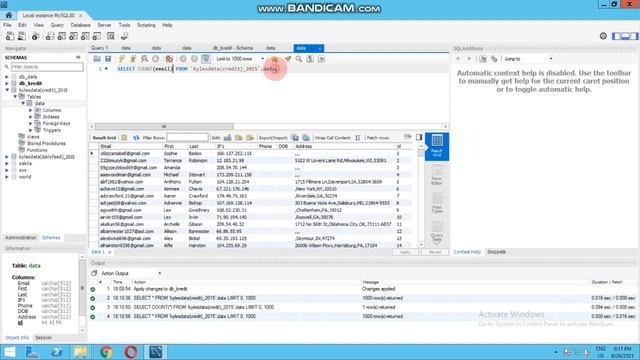Viewport: 640px width, 360px height.
Task: Expand the Foreign Keys node
Action: 31,123
